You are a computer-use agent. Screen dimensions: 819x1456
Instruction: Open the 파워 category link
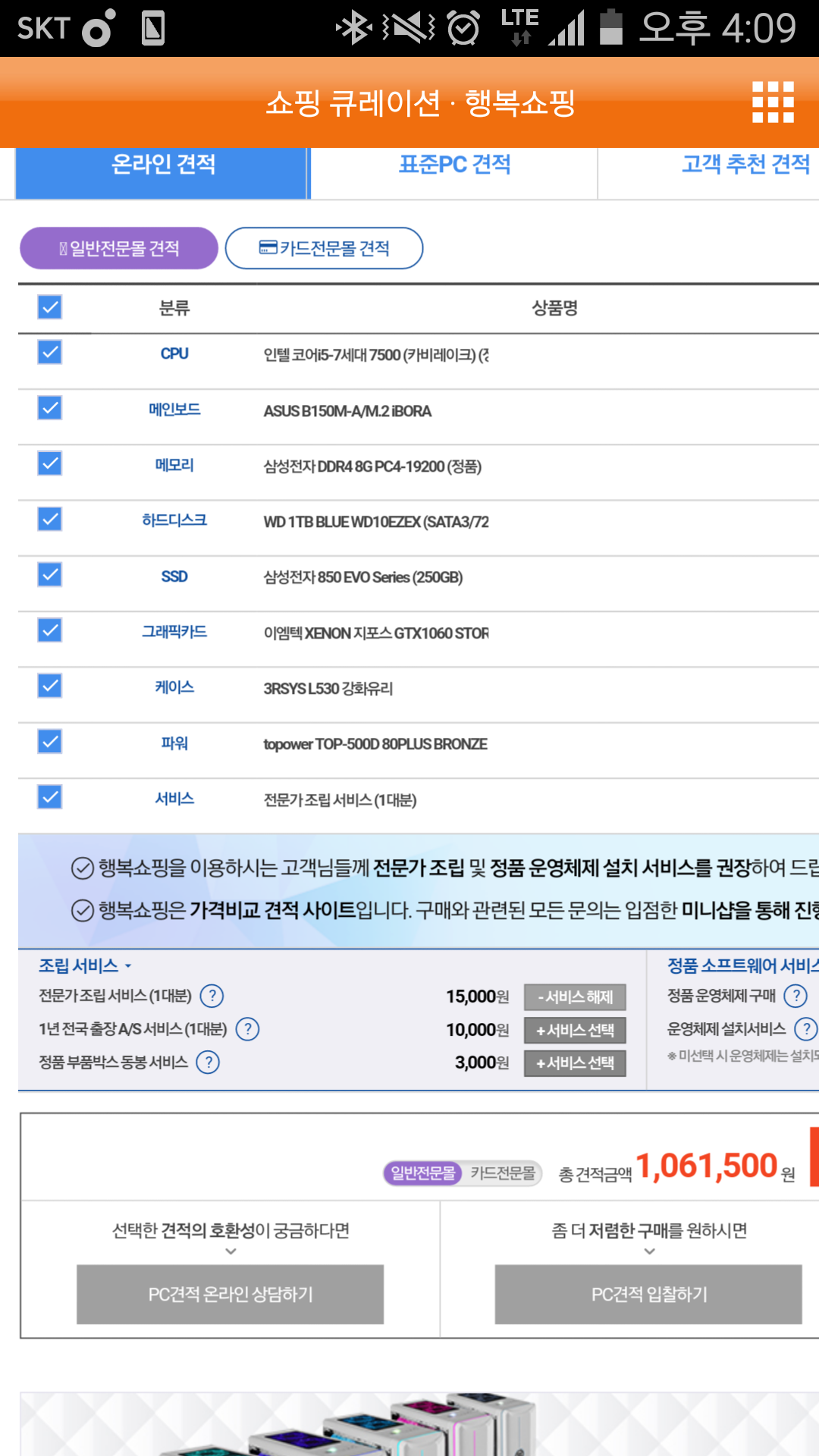point(174,743)
